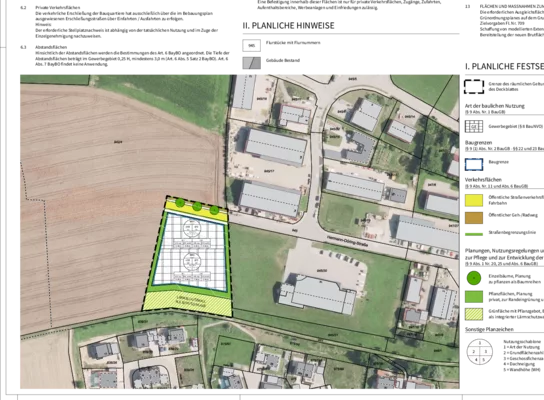The width and height of the screenshot is (544, 400).
Task: Click the green Einzelbäume tree circle symbol
Action: click(474, 278)
